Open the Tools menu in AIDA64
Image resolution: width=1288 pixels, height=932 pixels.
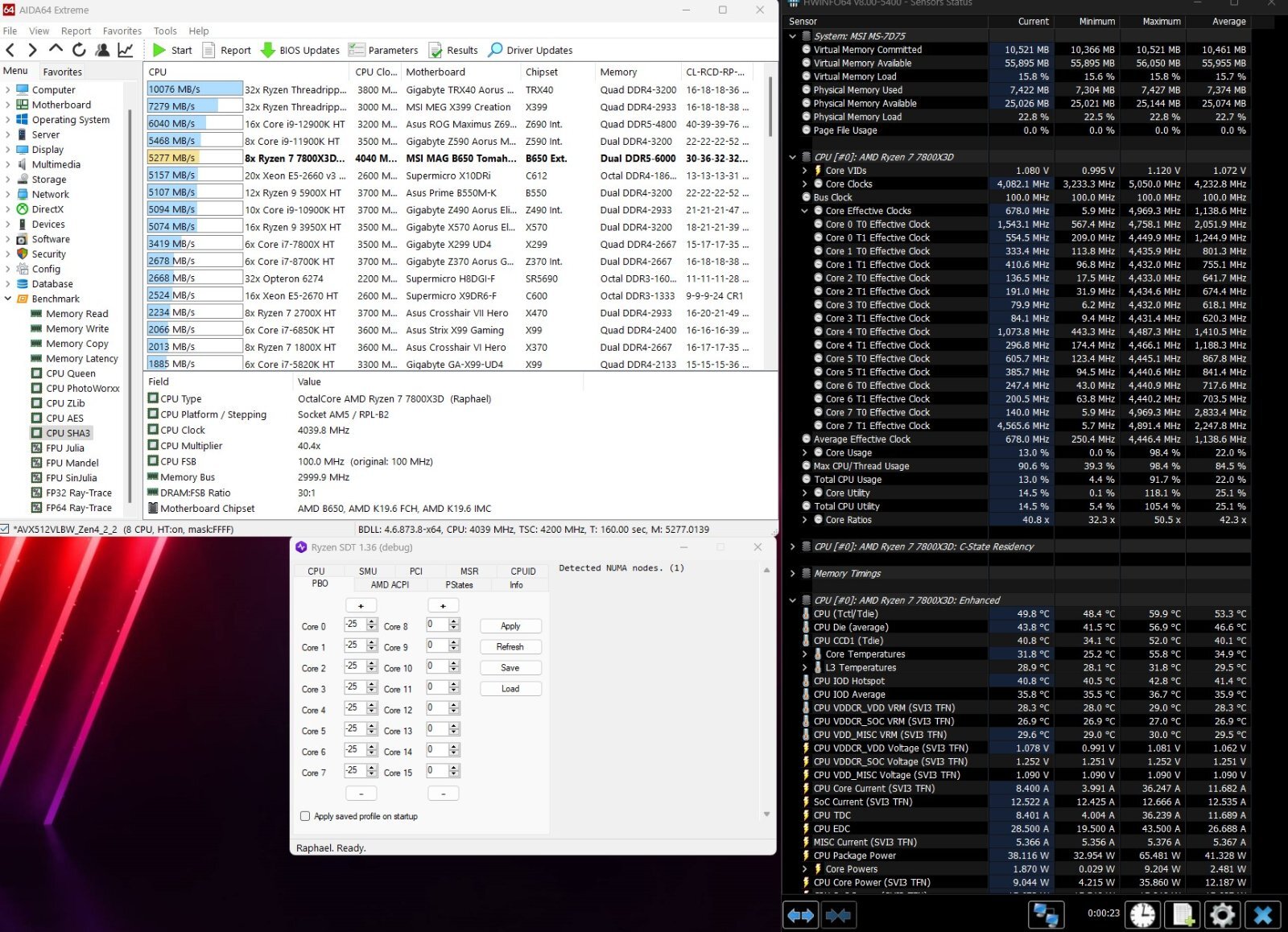[x=165, y=31]
